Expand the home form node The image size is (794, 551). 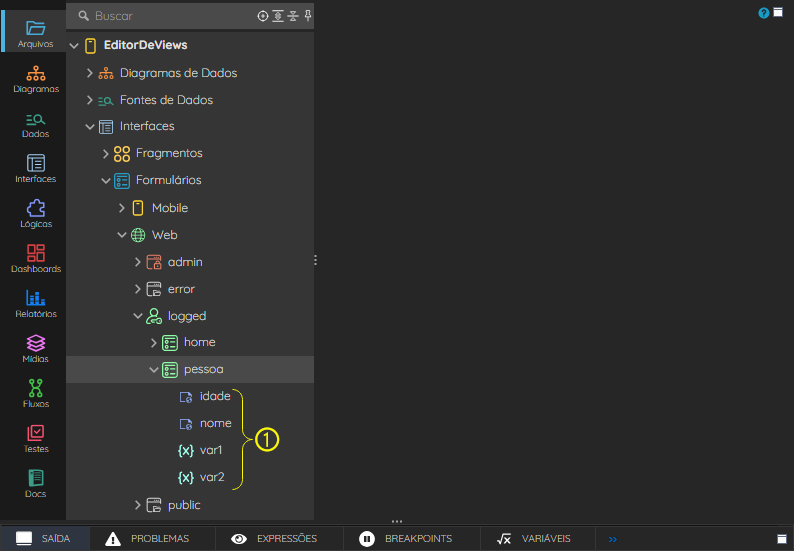[153, 343]
